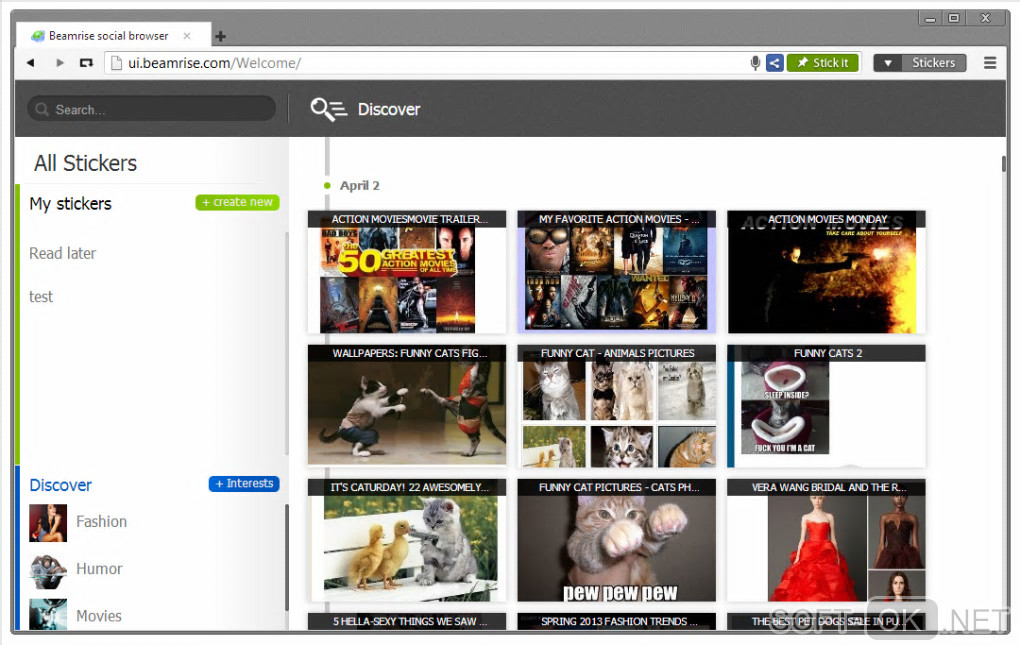Click the microphone voice search icon
1020x645 pixels.
(x=755, y=63)
